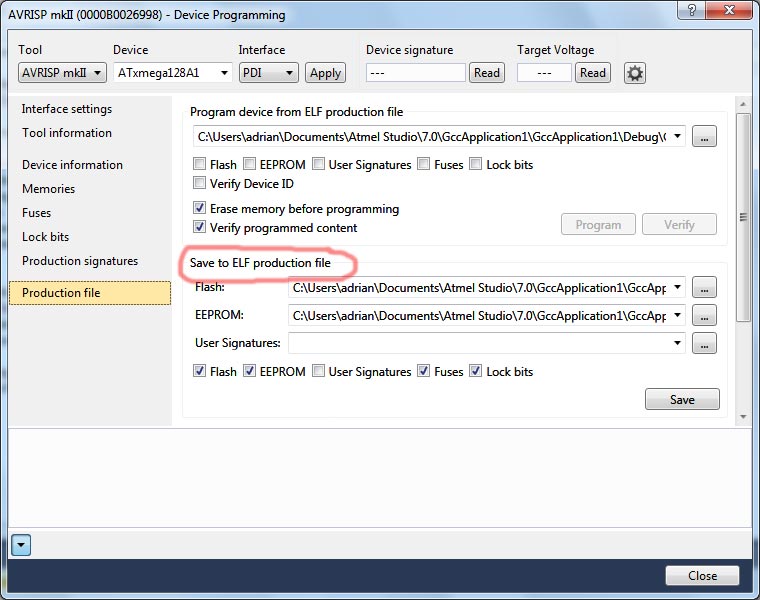
Task: Open the Production signatures page
Action: tap(80, 261)
